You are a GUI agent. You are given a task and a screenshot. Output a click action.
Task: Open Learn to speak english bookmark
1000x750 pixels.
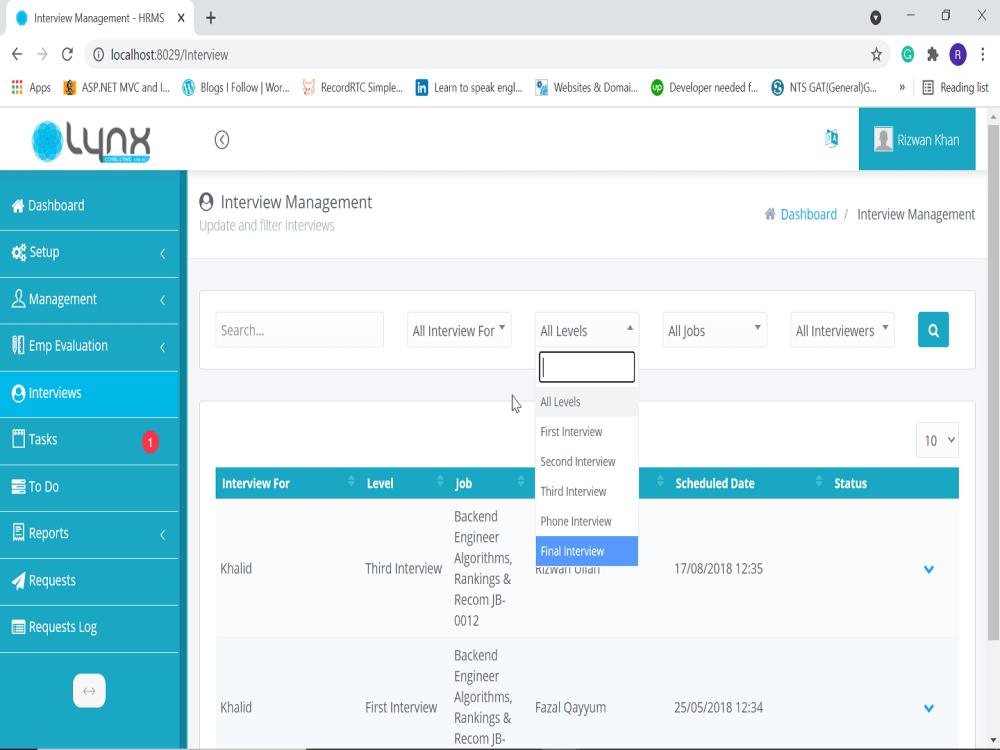pos(469,87)
